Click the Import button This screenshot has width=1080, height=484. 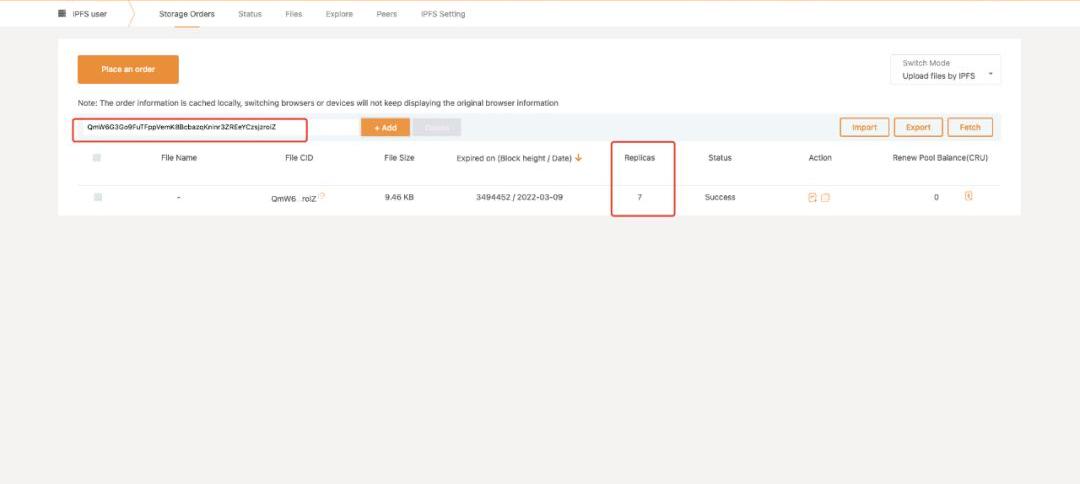pyautogui.click(x=864, y=128)
